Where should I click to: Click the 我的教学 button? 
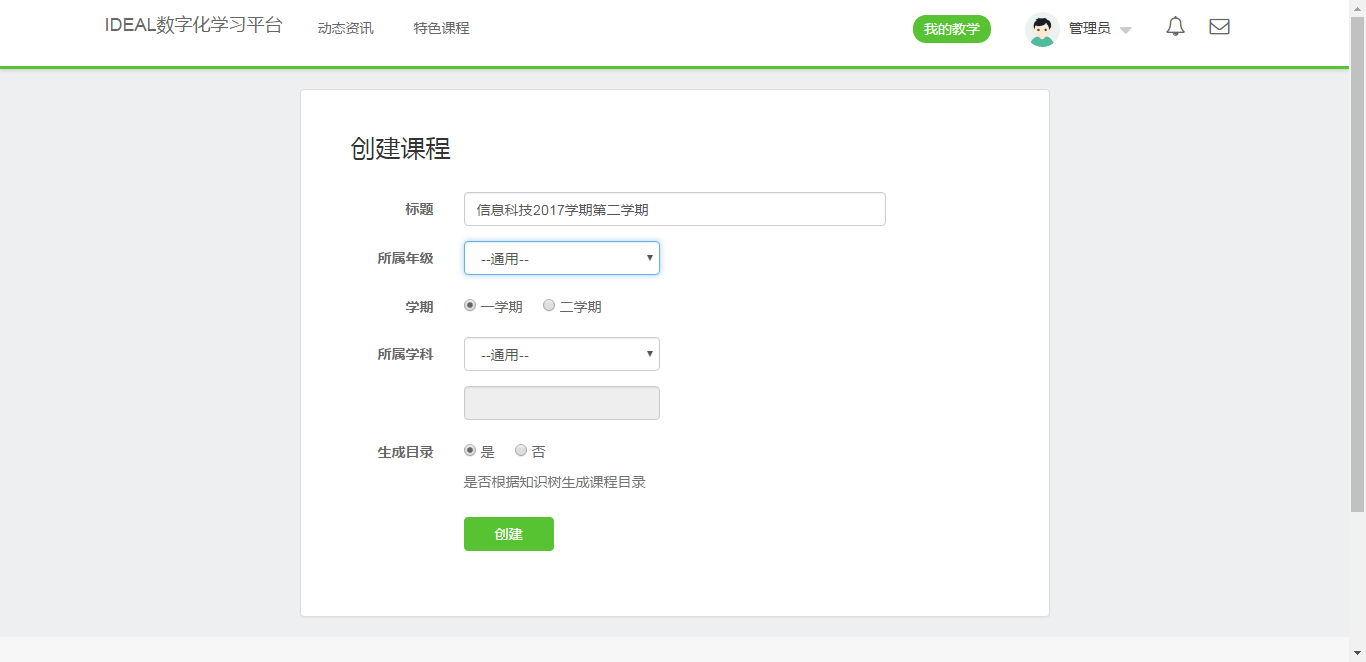pyautogui.click(x=951, y=29)
